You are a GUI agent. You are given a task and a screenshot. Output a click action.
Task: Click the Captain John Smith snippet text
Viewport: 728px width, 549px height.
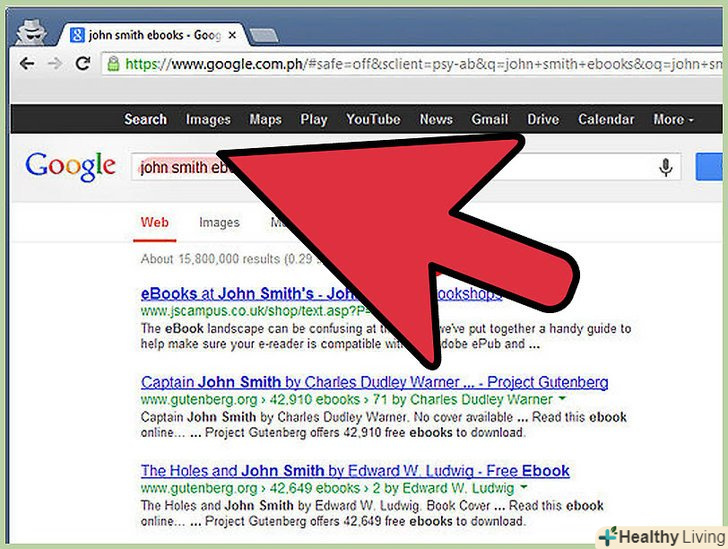click(x=384, y=425)
